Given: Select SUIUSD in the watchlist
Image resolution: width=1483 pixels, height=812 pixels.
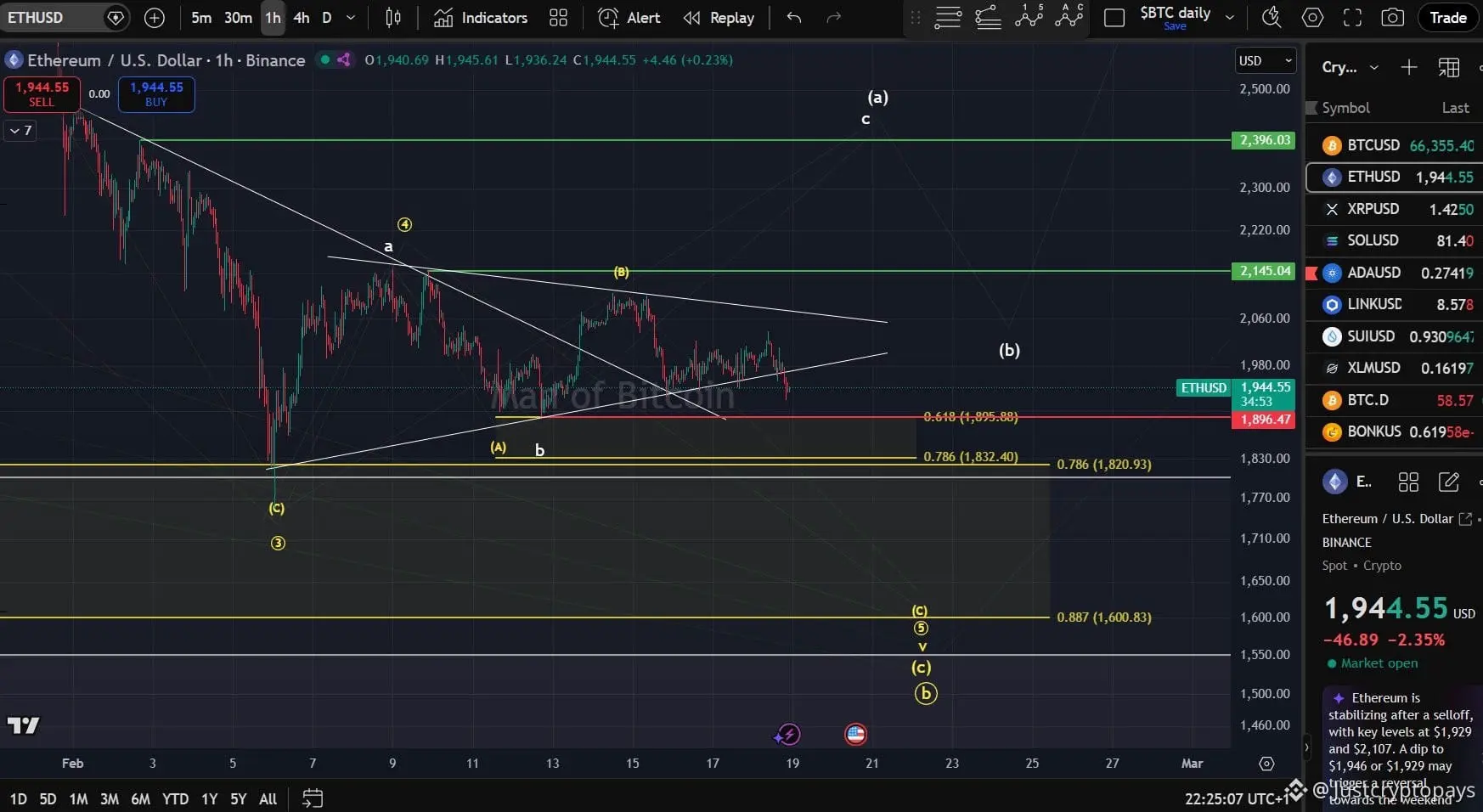Looking at the screenshot, I should click(x=1395, y=336).
